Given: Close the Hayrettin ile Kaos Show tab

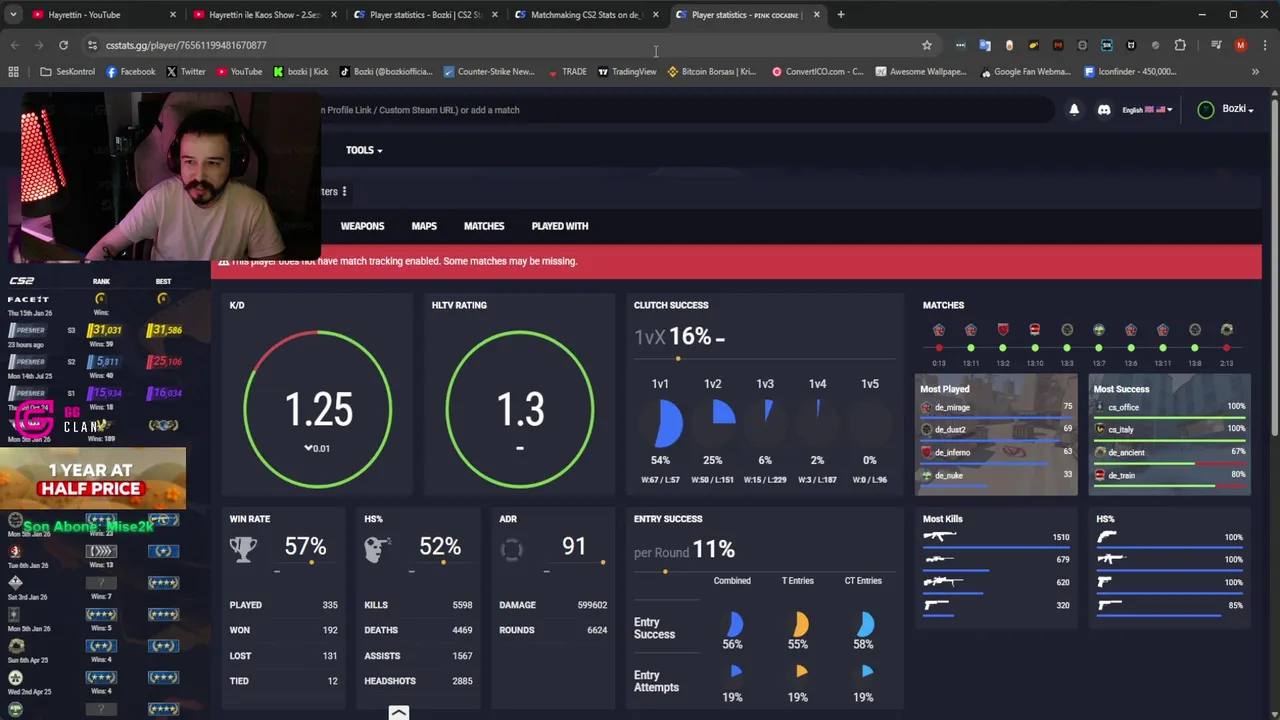Looking at the screenshot, I should (x=334, y=15).
